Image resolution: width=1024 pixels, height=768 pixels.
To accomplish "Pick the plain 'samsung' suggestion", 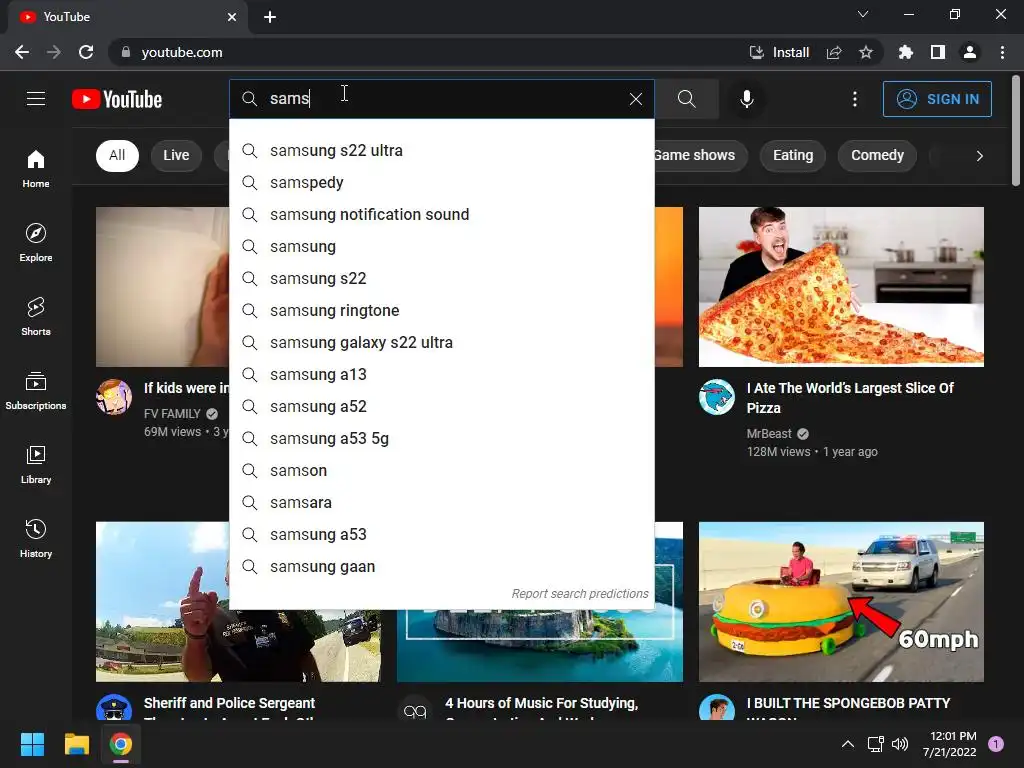I will click(441, 246).
